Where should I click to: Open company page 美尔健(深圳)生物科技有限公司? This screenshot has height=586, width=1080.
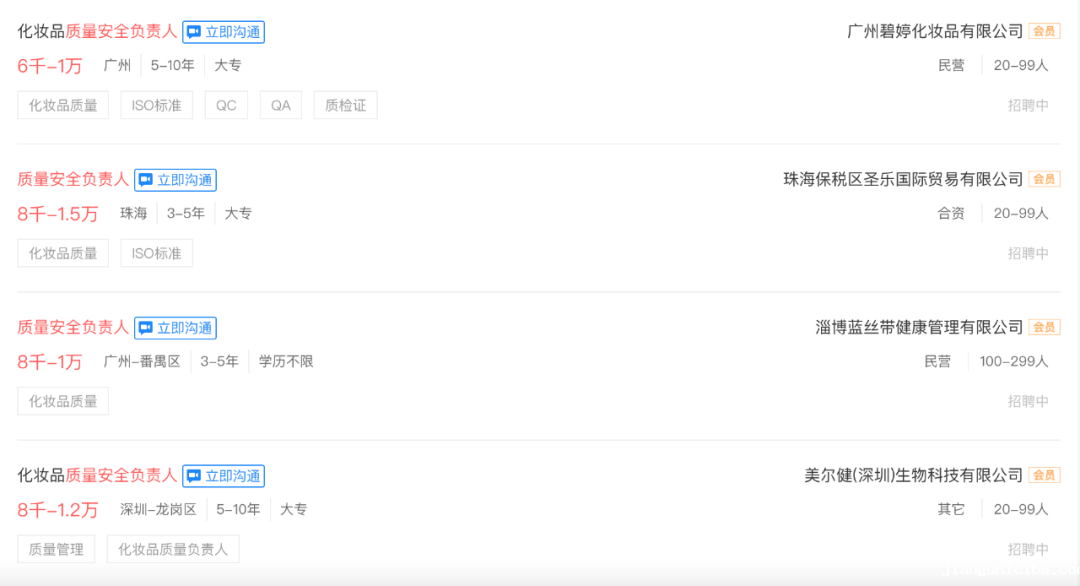click(x=913, y=475)
